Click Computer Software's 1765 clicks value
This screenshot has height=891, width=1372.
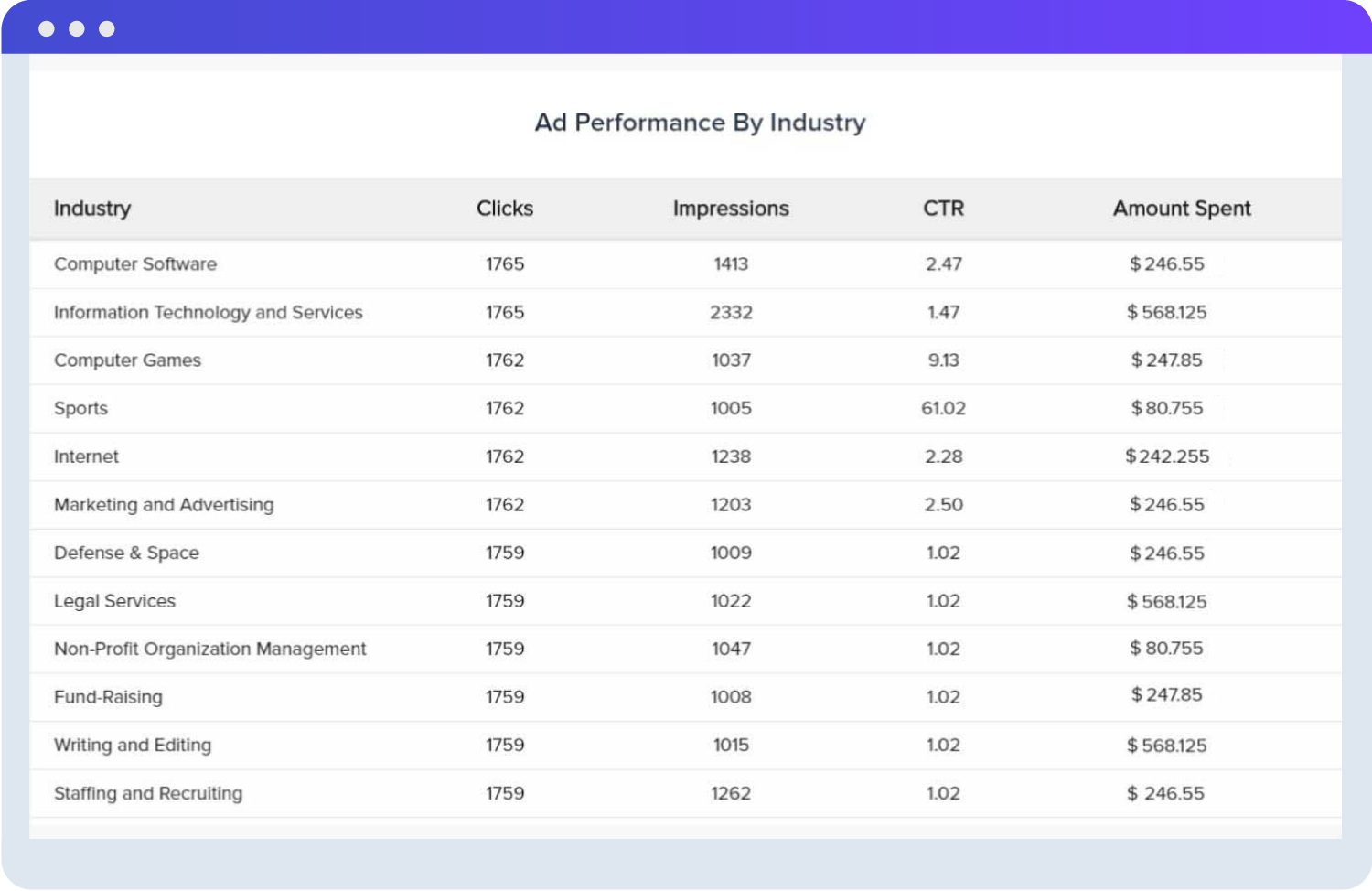pyautogui.click(x=505, y=264)
